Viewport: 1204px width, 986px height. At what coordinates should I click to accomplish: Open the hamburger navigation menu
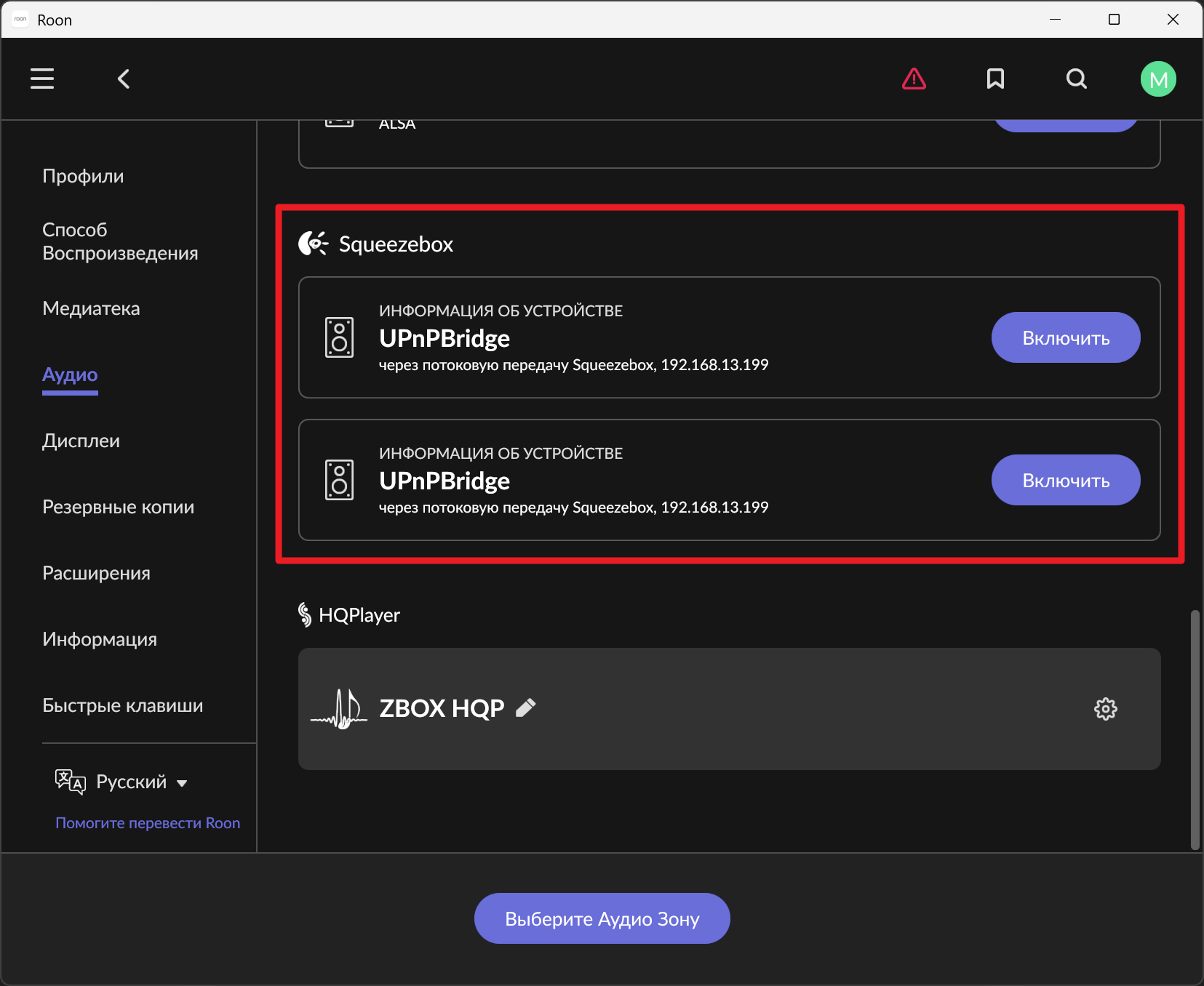pos(42,79)
